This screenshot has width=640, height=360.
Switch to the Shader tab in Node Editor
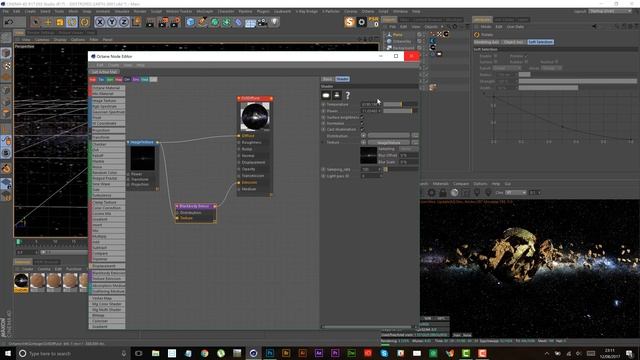(342, 79)
